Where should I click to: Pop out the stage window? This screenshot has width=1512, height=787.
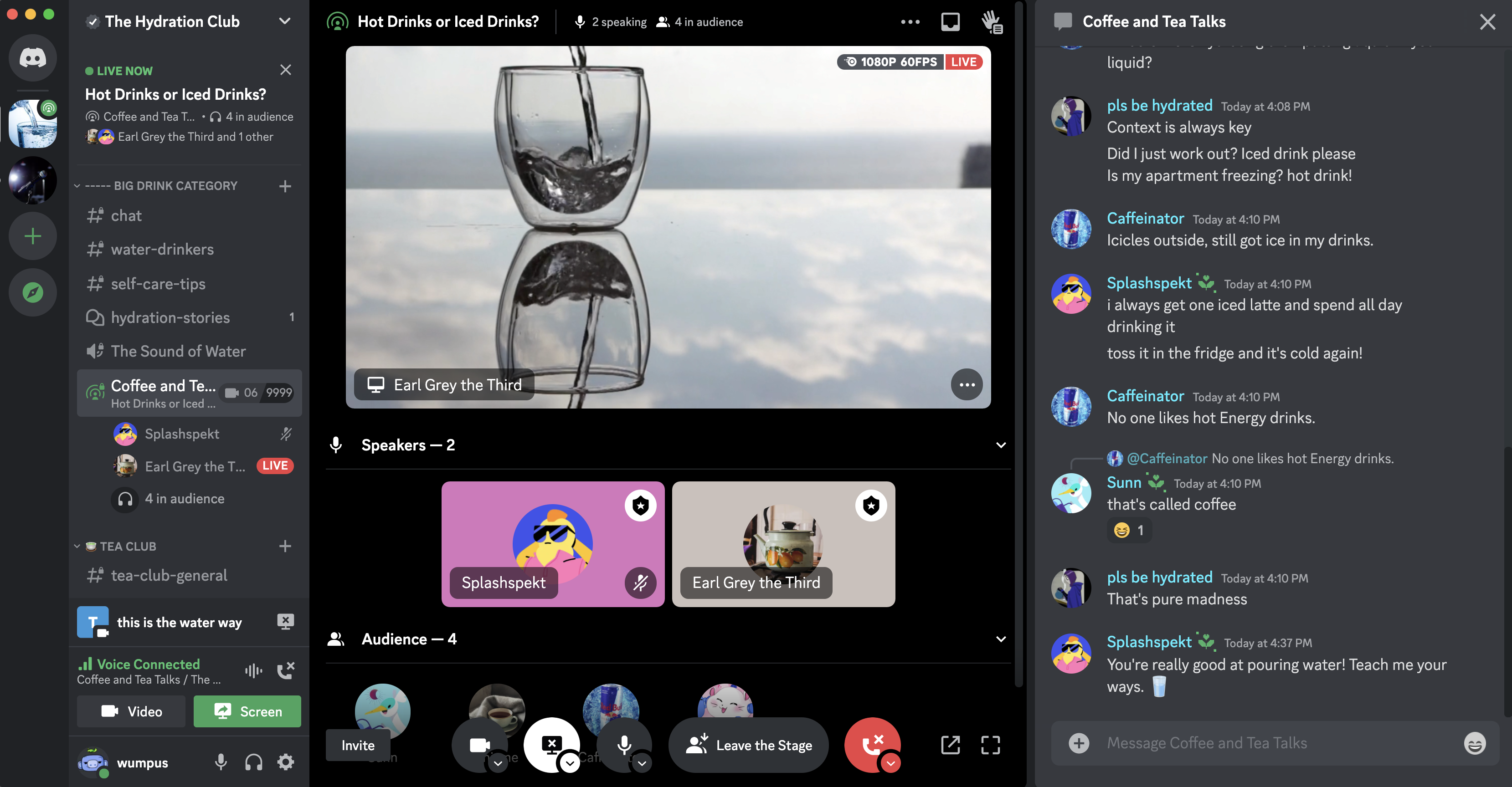pyautogui.click(x=950, y=746)
